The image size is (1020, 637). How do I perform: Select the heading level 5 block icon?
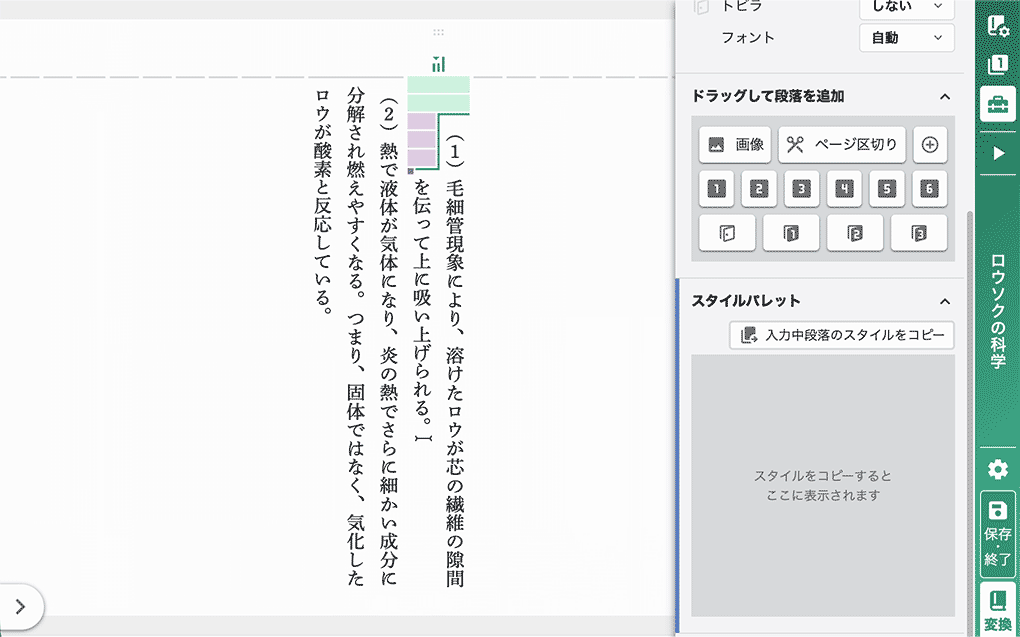(887, 189)
